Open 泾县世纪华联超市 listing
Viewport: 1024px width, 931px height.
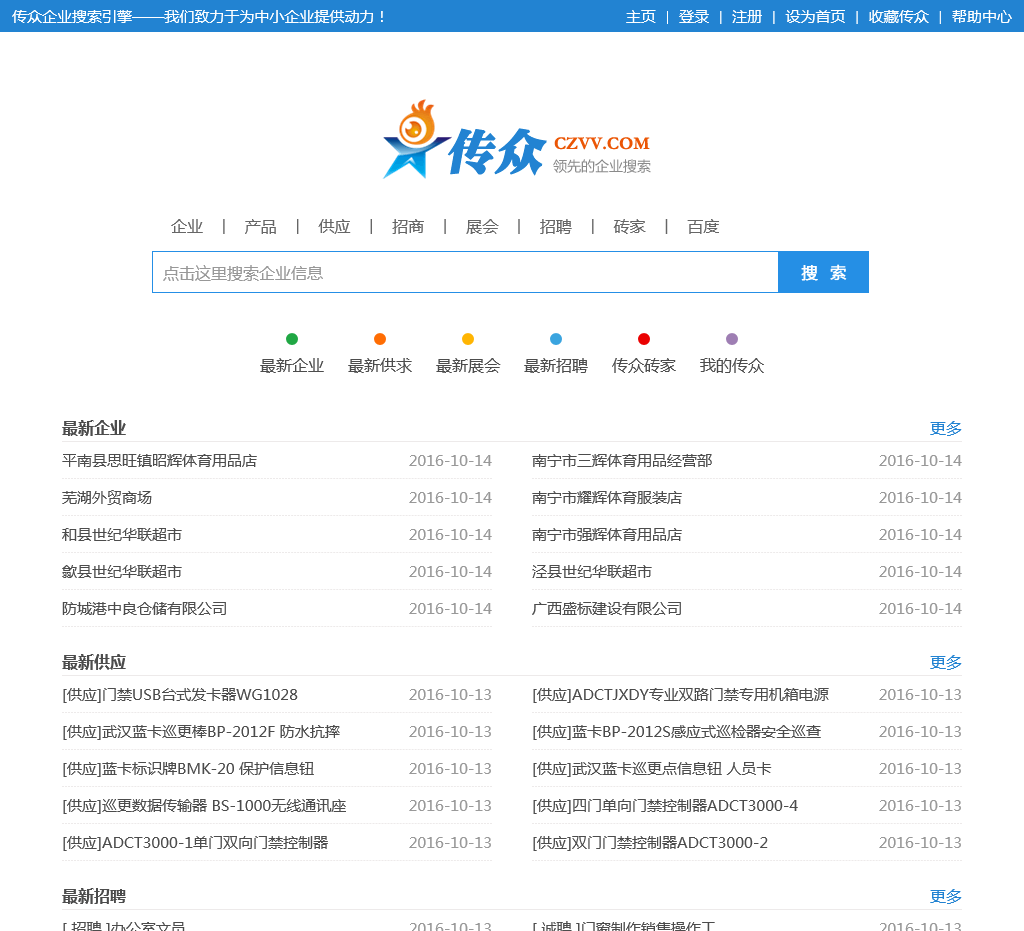[592, 572]
